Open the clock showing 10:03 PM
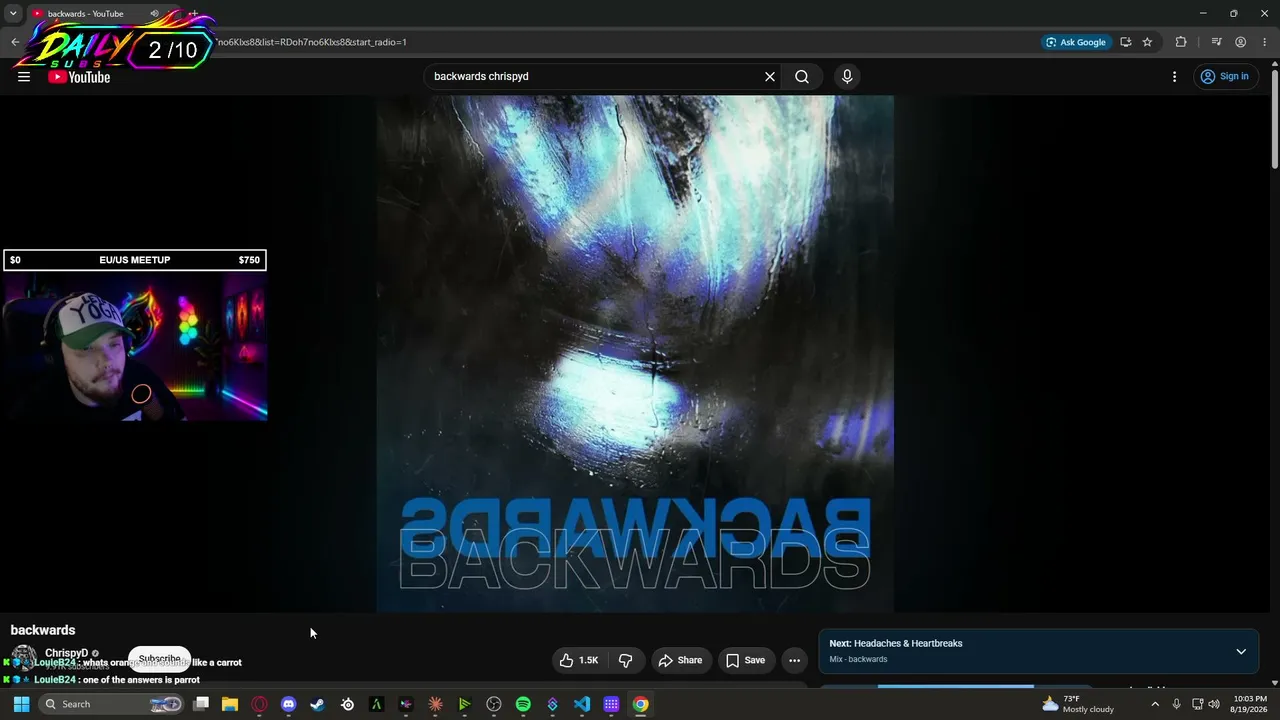 [1251, 704]
